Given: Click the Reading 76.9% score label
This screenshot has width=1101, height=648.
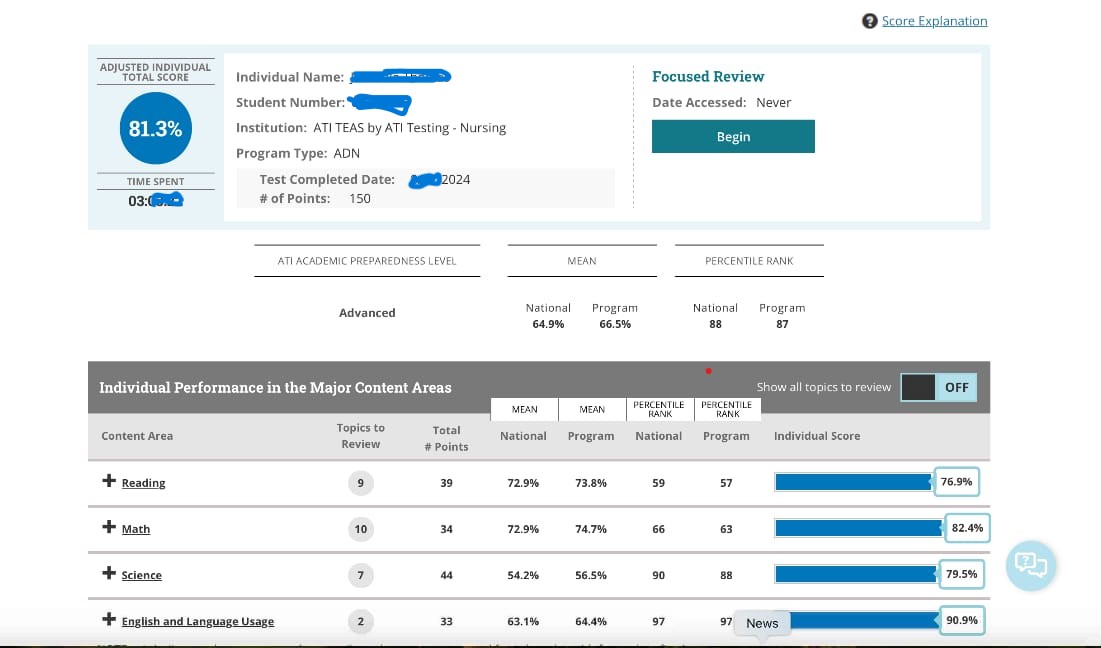Looking at the screenshot, I should pos(956,482).
